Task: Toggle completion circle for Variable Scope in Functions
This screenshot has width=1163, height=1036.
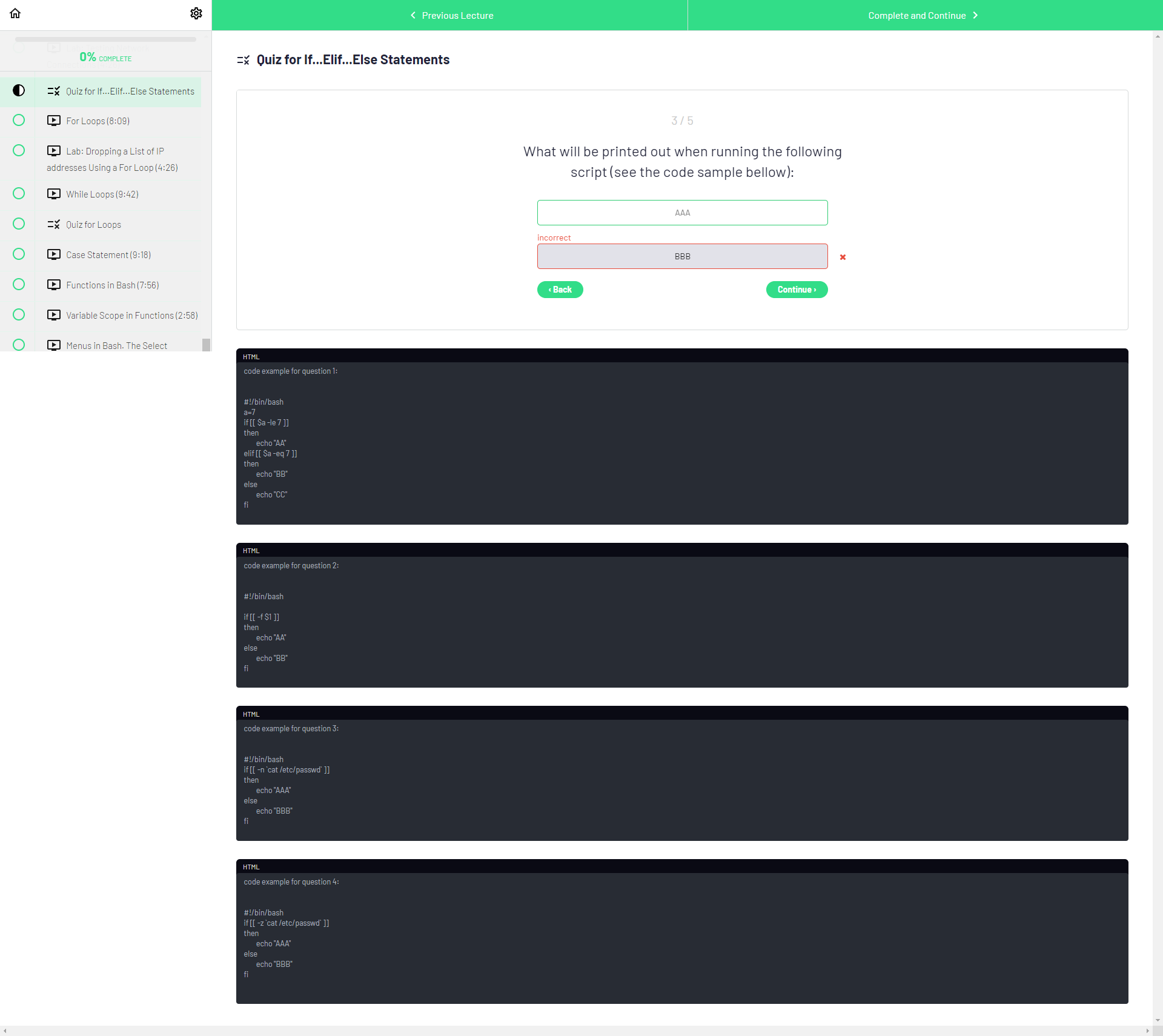Action: pyautogui.click(x=19, y=315)
